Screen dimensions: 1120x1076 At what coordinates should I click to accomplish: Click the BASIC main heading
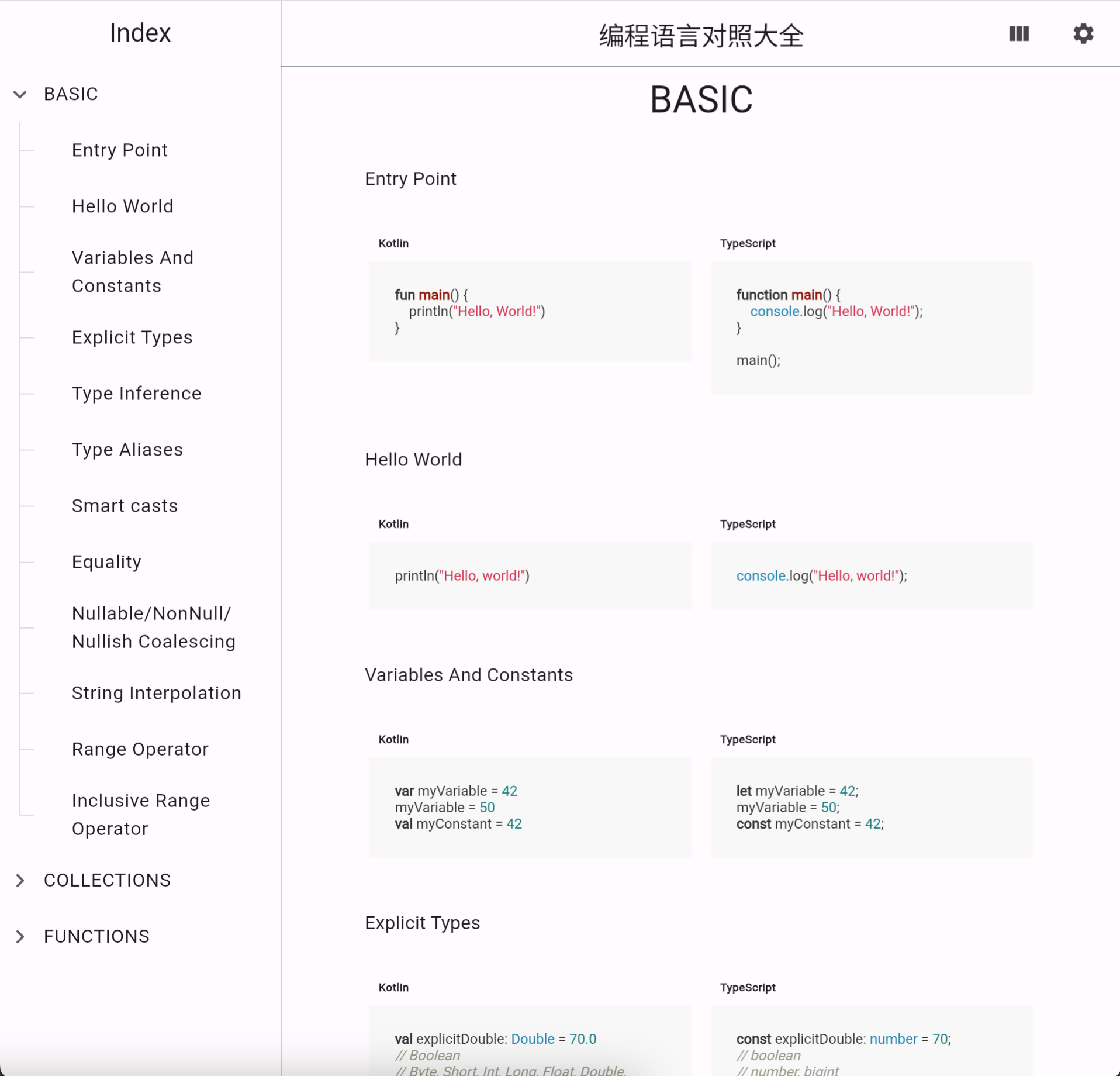(x=701, y=99)
